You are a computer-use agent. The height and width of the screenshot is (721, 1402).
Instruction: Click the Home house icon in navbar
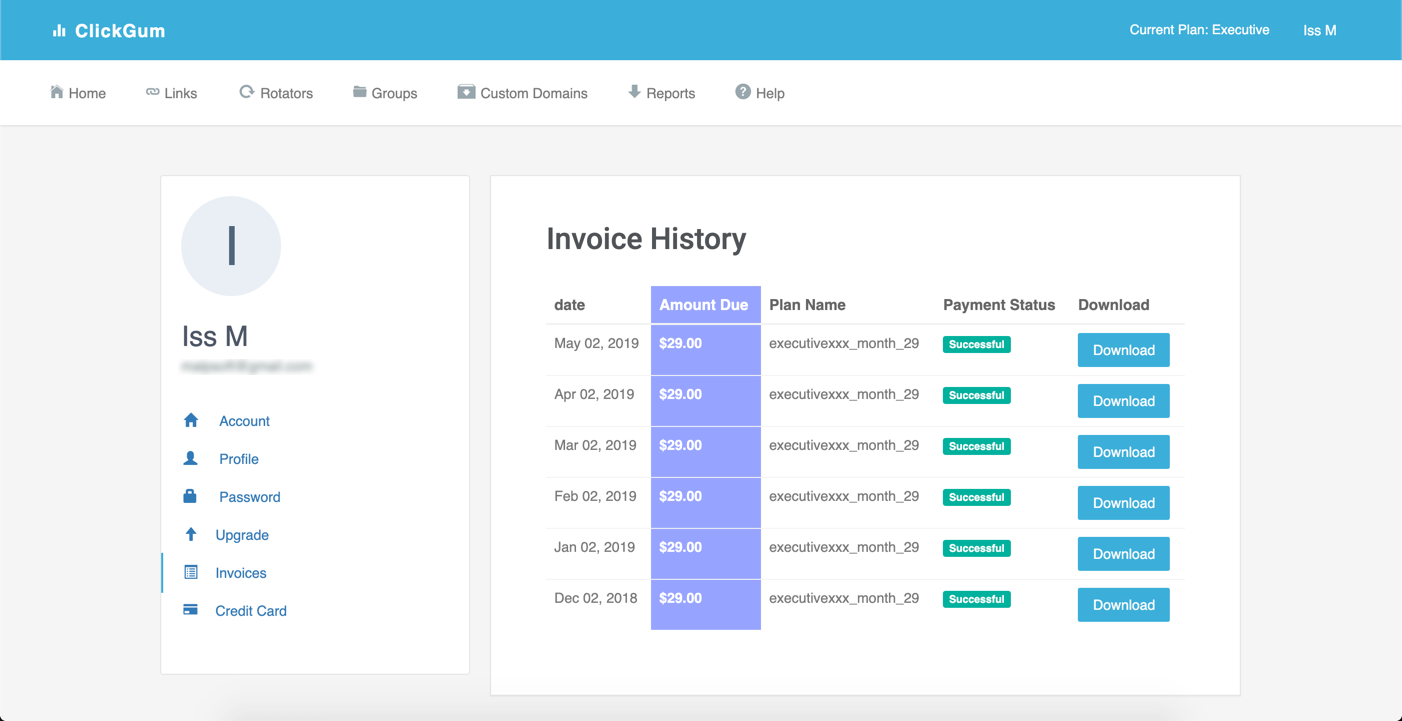[x=56, y=92]
